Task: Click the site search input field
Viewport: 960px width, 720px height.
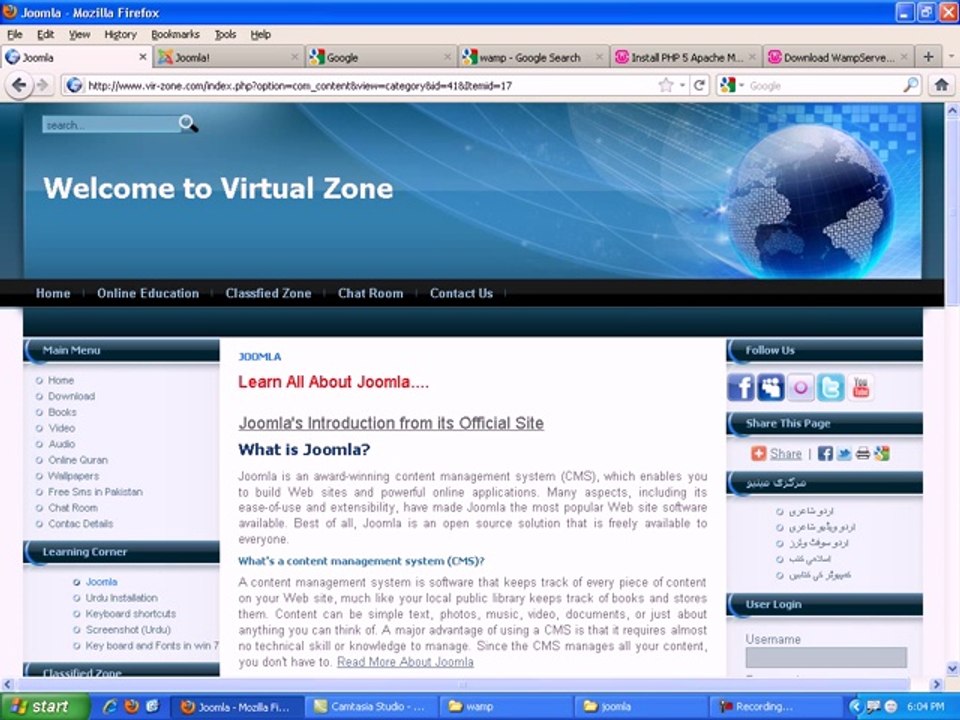Action: click(110, 125)
